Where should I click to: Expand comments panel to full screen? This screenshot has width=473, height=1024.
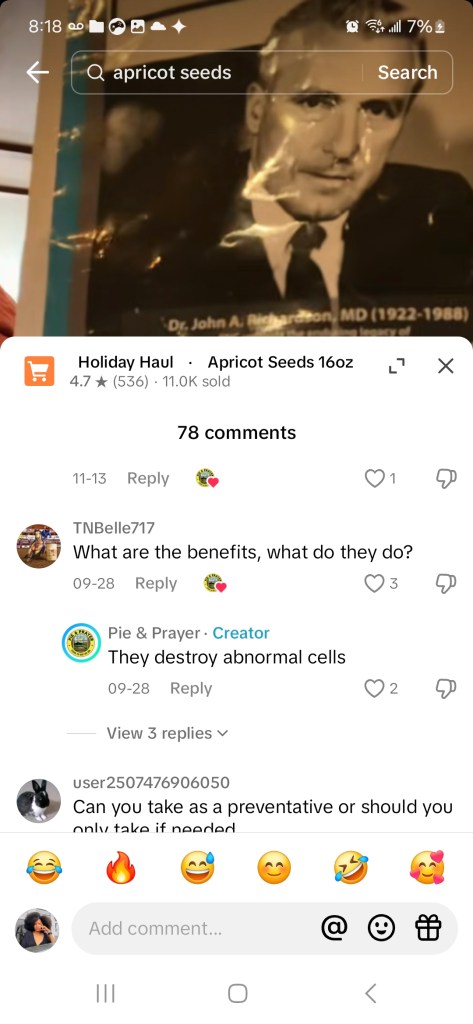coord(397,366)
